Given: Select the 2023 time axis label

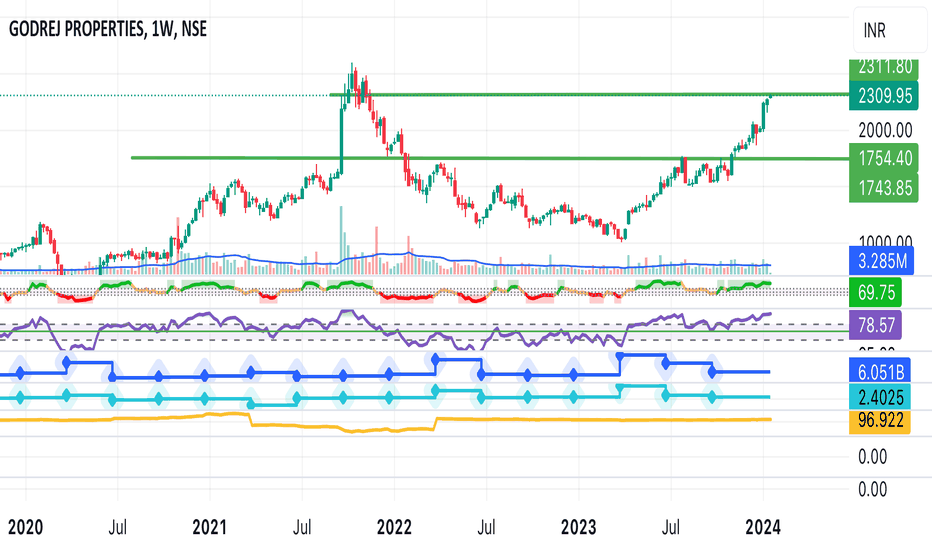Looking at the screenshot, I should 578,527.
